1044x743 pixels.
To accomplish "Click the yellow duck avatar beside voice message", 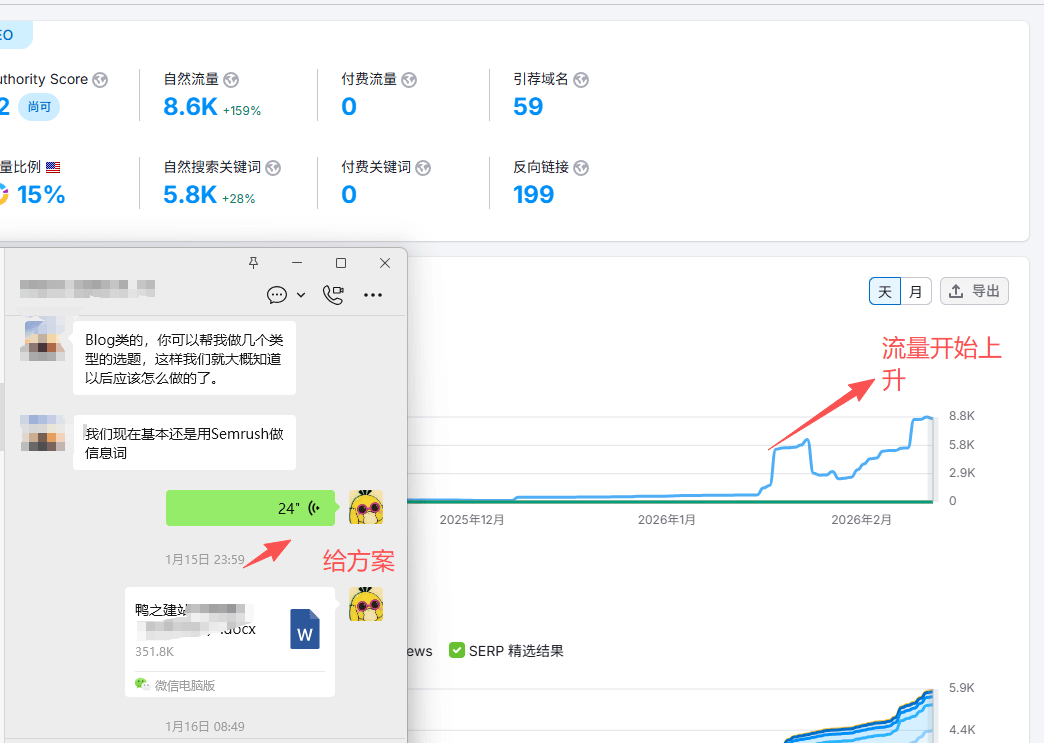I will click(x=366, y=507).
